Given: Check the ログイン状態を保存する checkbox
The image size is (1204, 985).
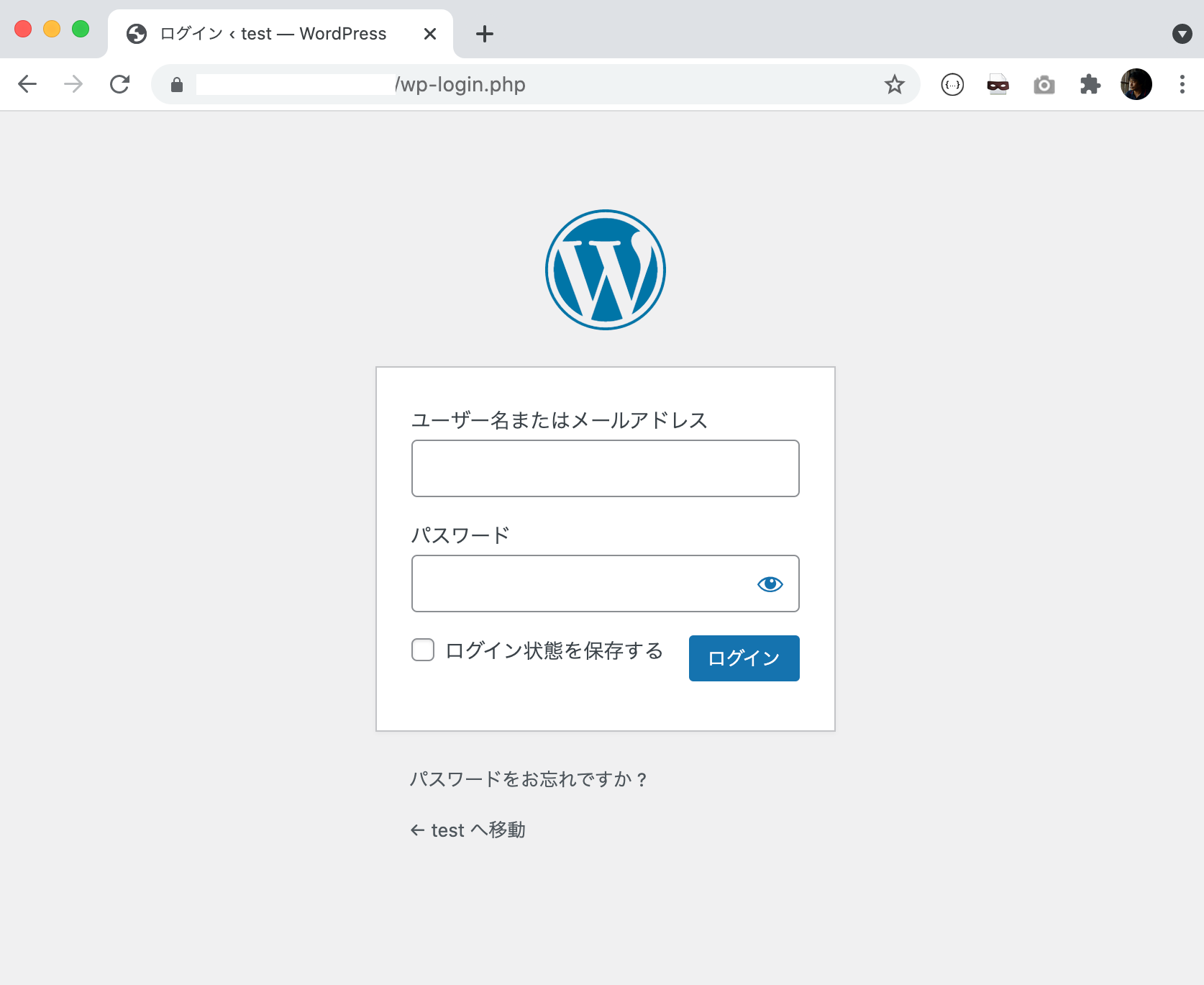Looking at the screenshot, I should click(x=423, y=650).
